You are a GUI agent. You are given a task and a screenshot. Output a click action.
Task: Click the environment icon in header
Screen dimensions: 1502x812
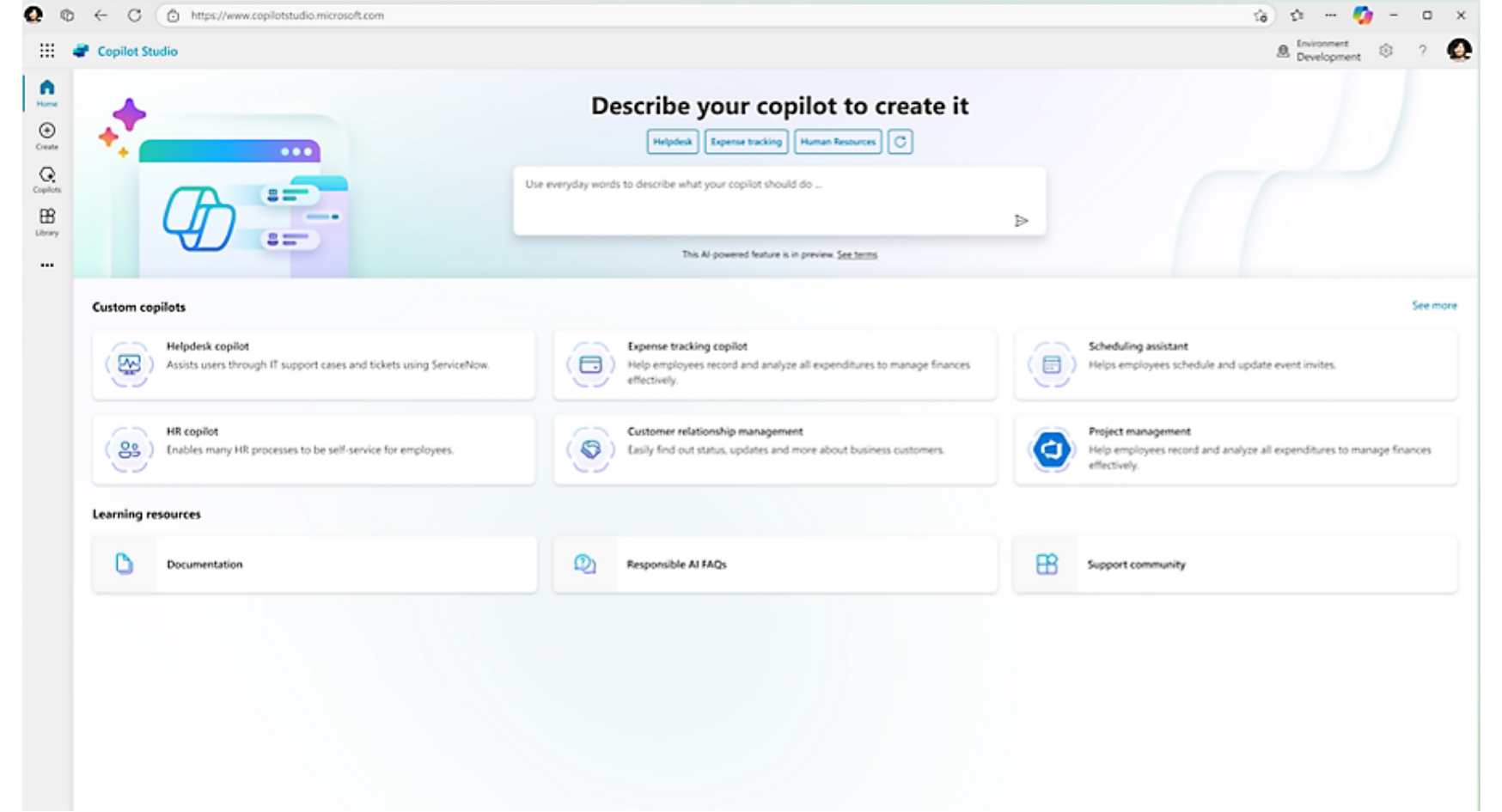1282,51
